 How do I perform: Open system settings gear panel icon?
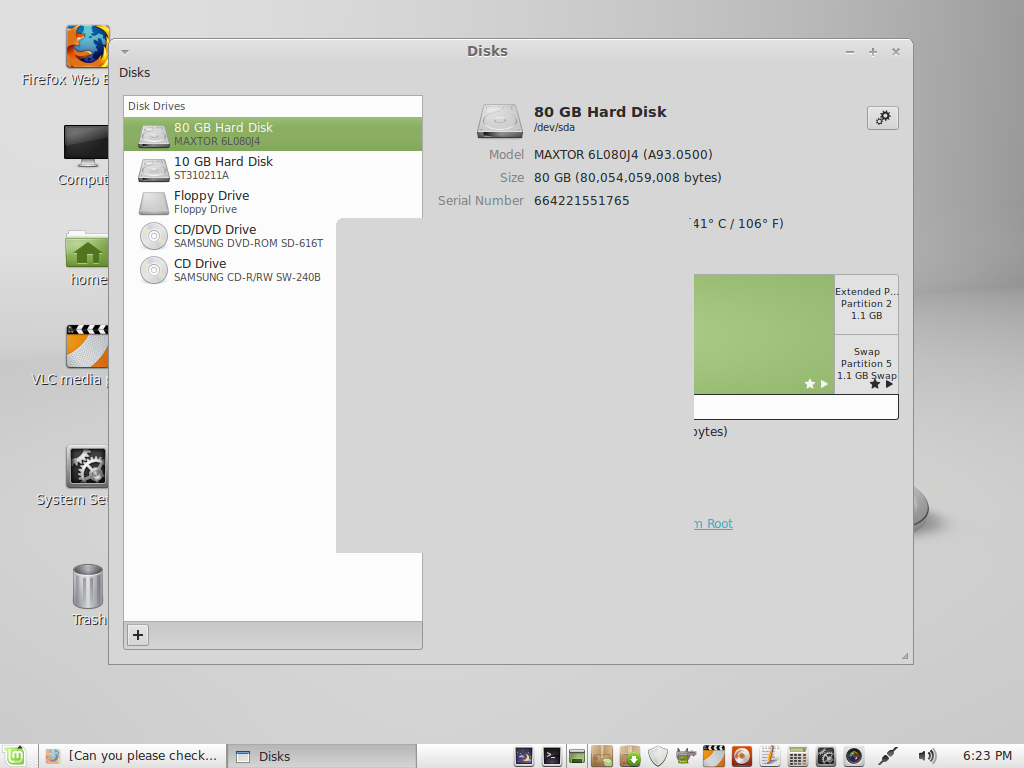coord(826,756)
